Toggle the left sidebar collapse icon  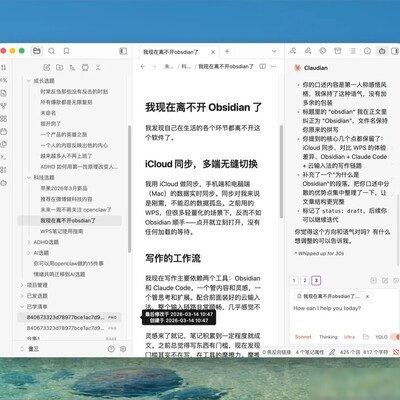tap(123, 51)
